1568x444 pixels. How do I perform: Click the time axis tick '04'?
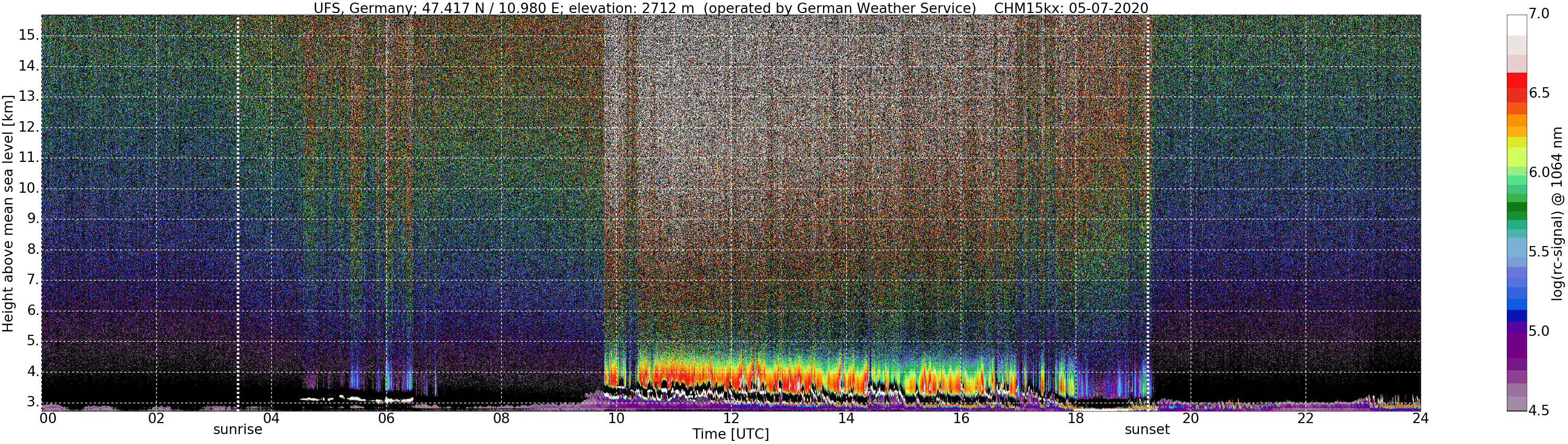click(x=271, y=418)
